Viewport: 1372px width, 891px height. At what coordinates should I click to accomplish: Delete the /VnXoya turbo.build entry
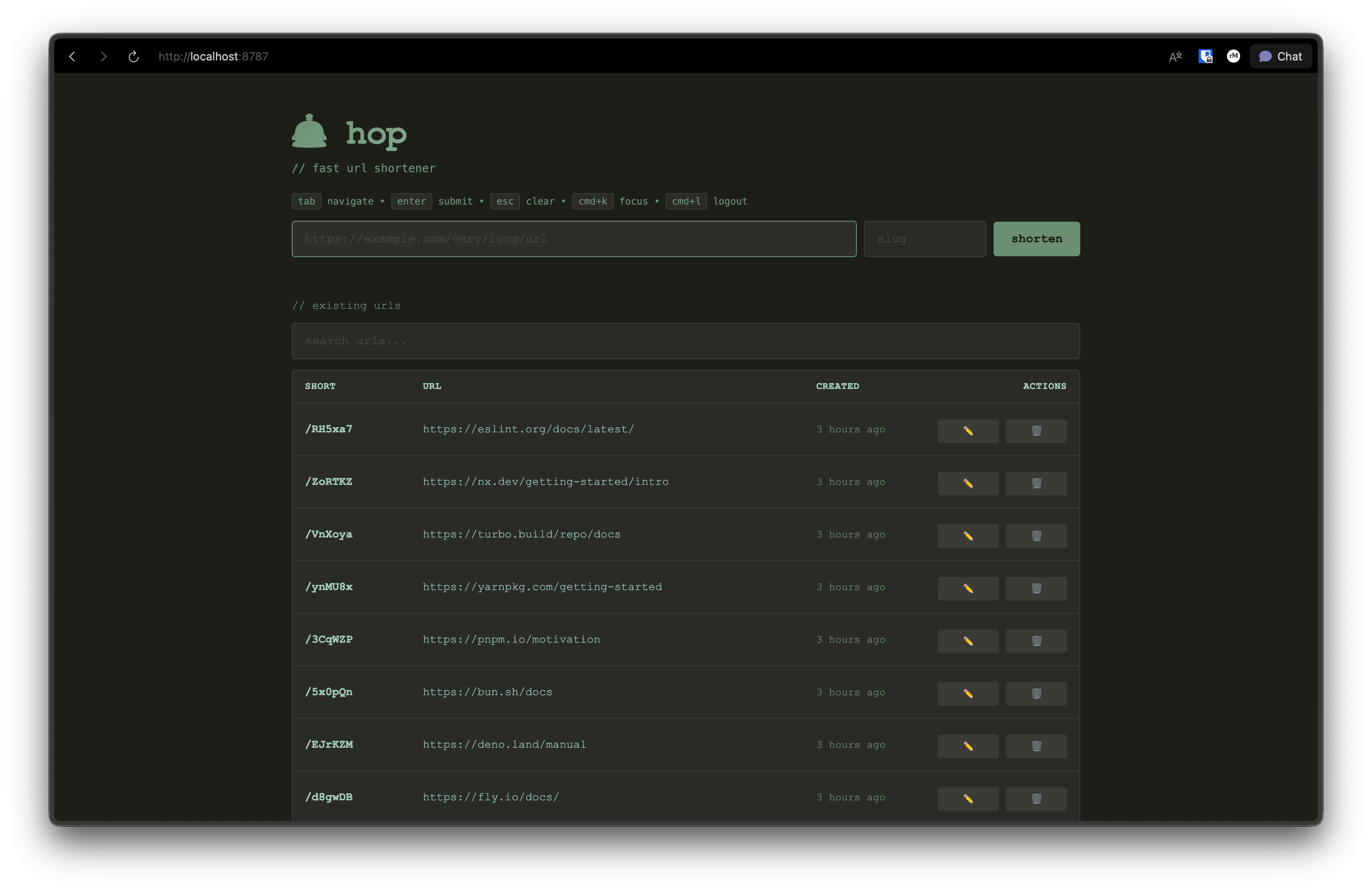pyautogui.click(x=1035, y=535)
